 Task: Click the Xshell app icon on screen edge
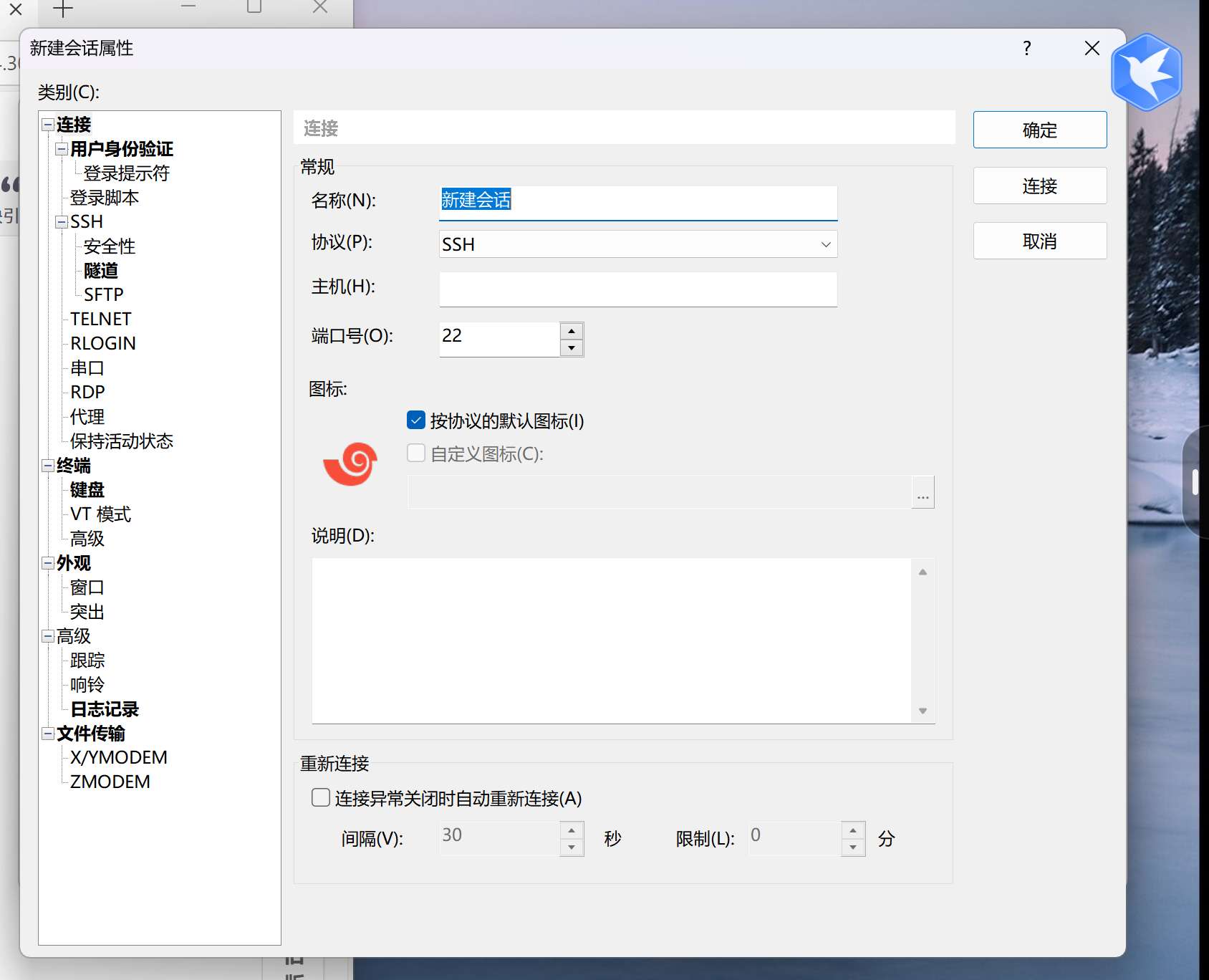click(1146, 72)
